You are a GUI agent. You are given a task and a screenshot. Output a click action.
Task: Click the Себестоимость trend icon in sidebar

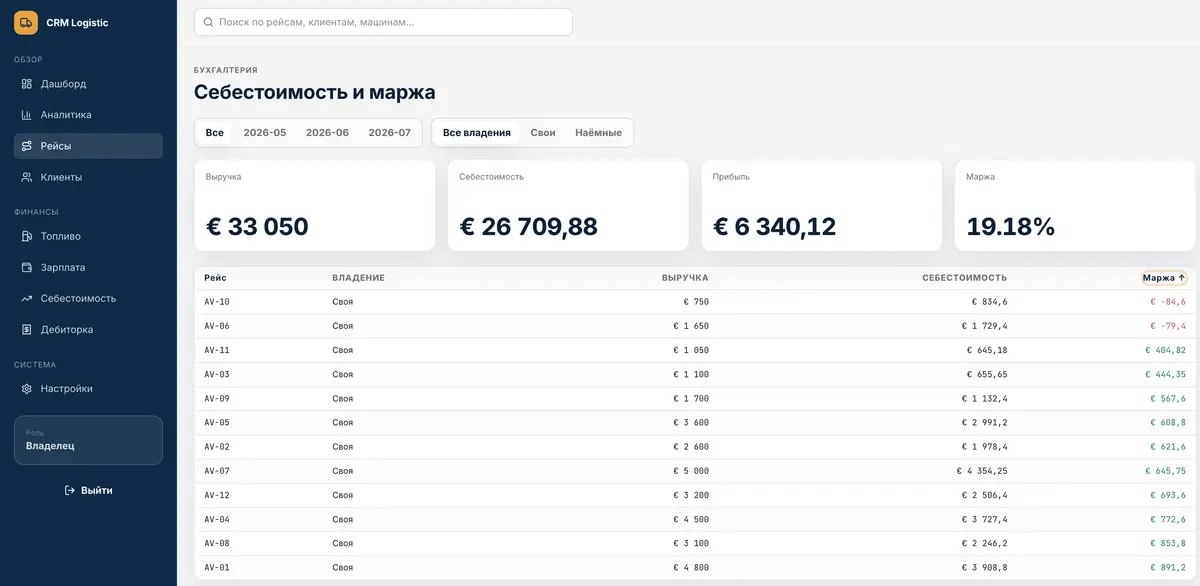pos(27,298)
